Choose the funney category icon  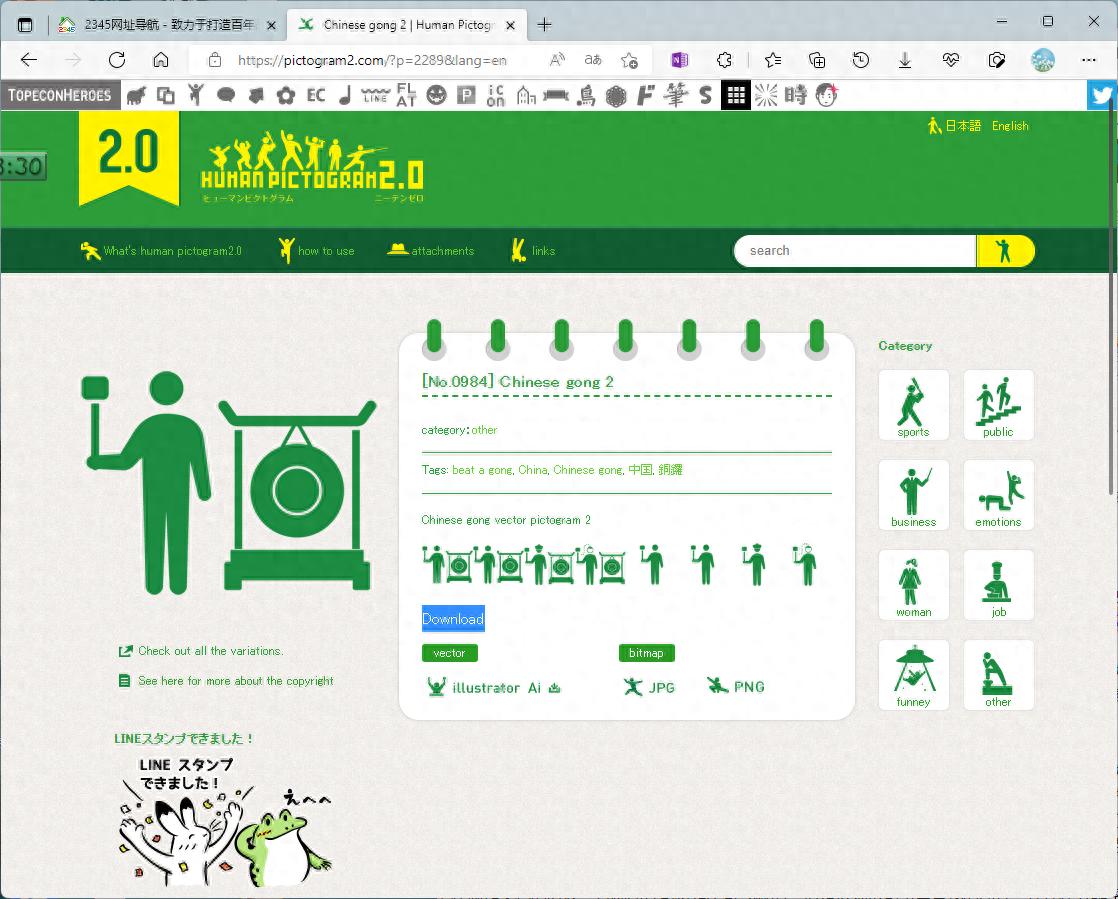click(913, 674)
